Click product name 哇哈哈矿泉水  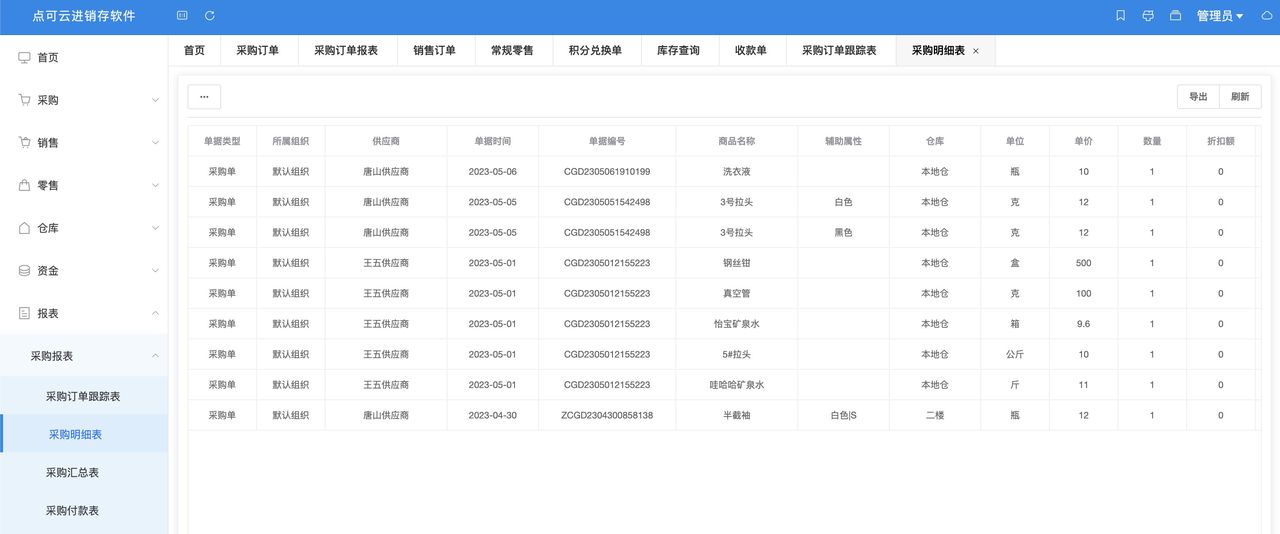pyautogui.click(x=737, y=385)
